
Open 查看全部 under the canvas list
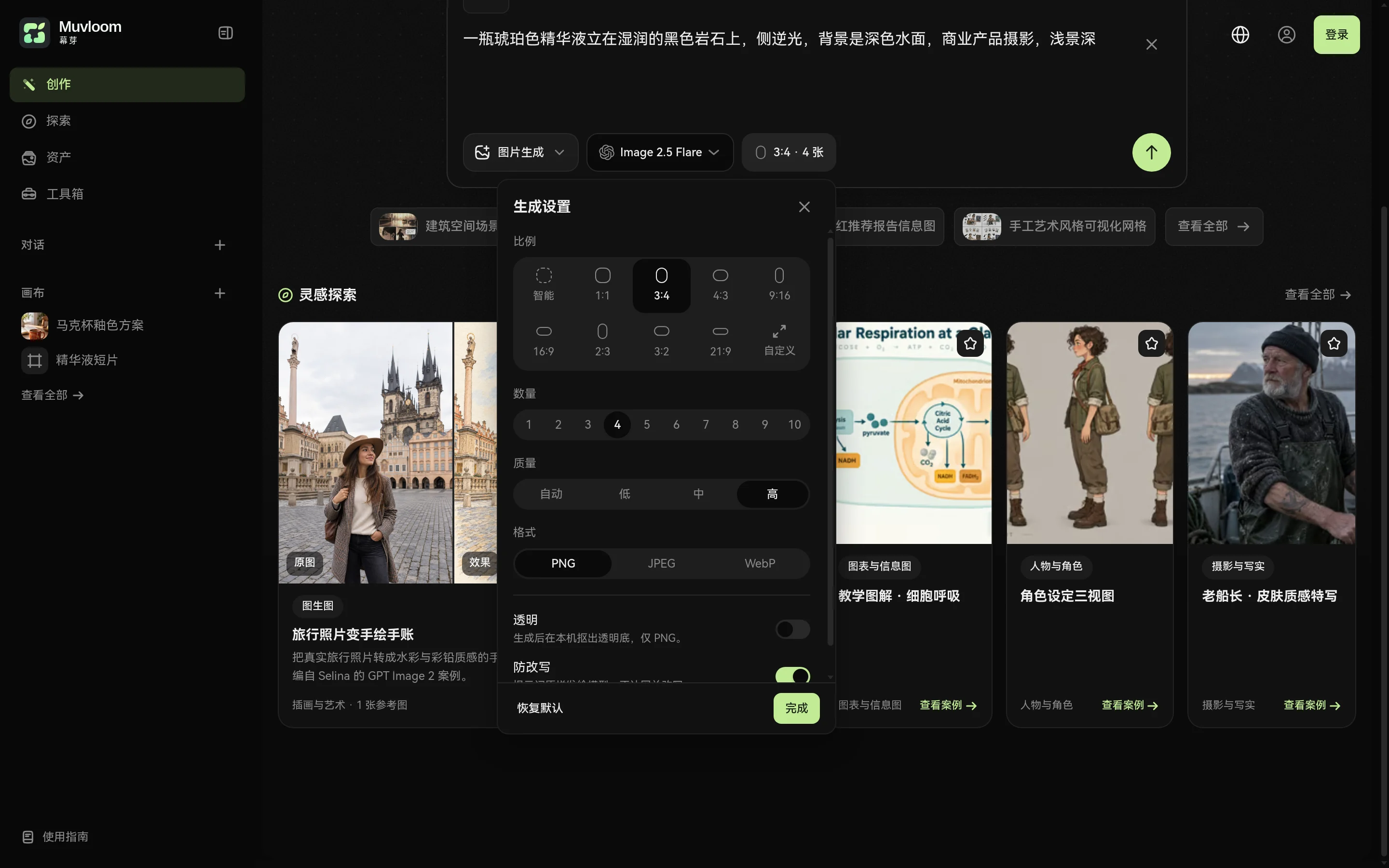[52, 395]
